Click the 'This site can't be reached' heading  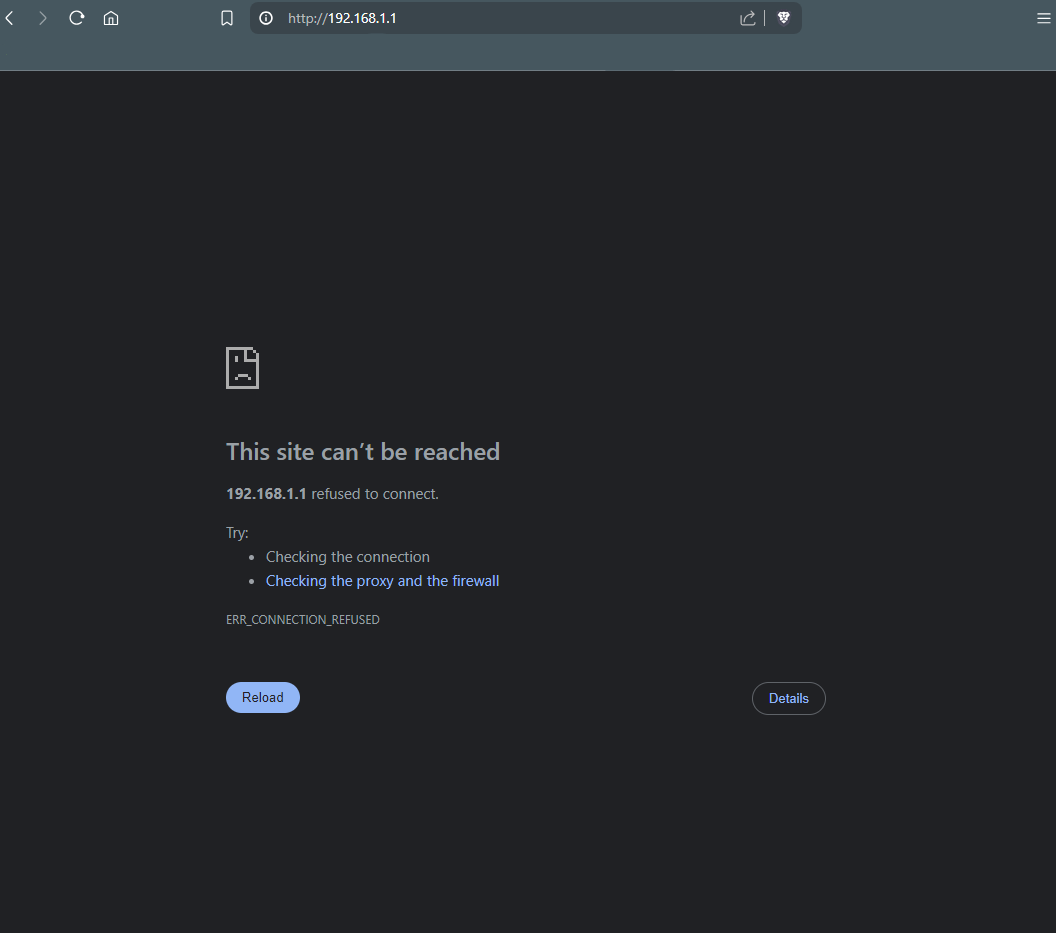click(363, 451)
